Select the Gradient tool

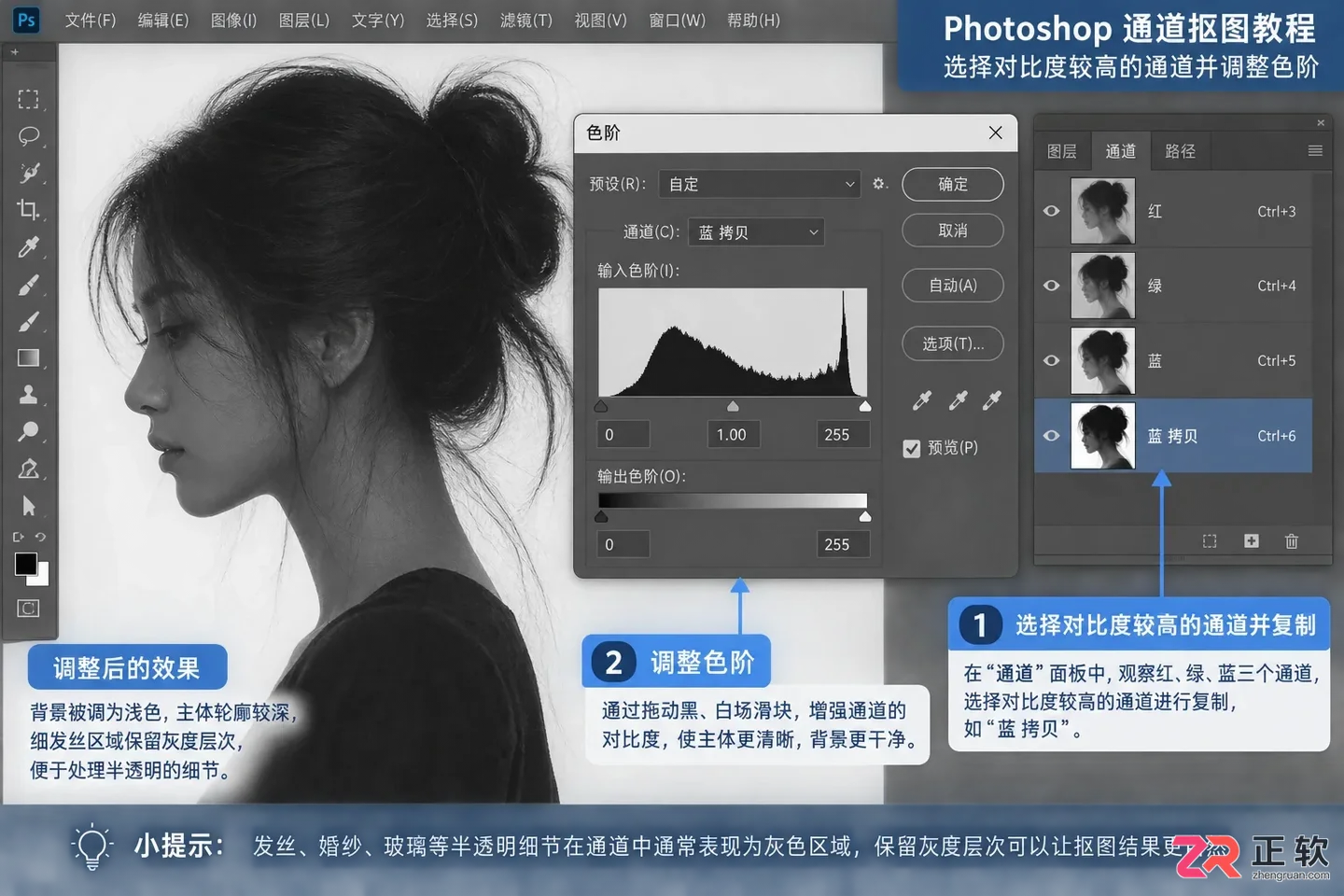29,358
